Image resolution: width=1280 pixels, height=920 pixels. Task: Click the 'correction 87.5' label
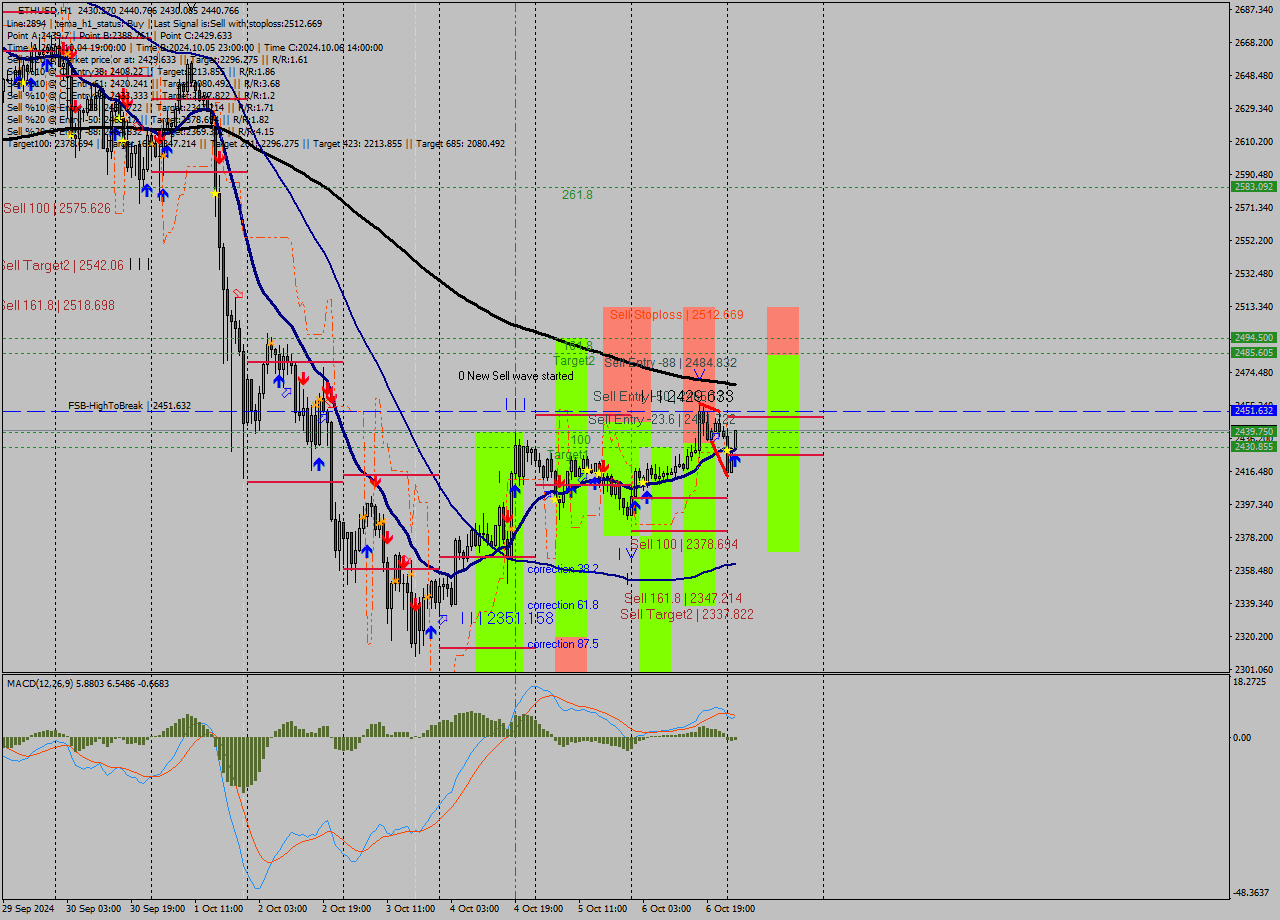pos(563,644)
